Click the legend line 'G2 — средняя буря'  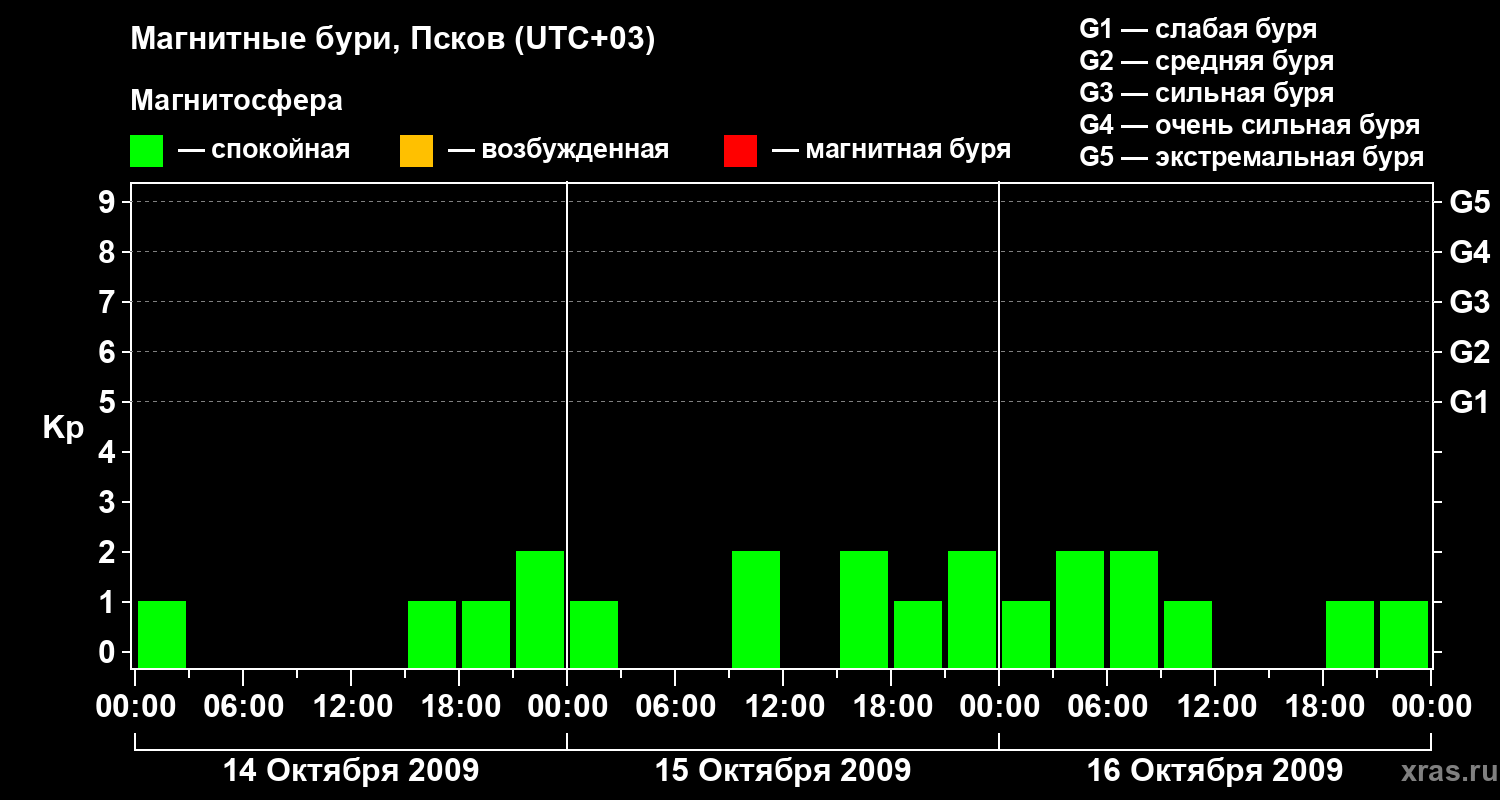pyautogui.click(x=1207, y=61)
